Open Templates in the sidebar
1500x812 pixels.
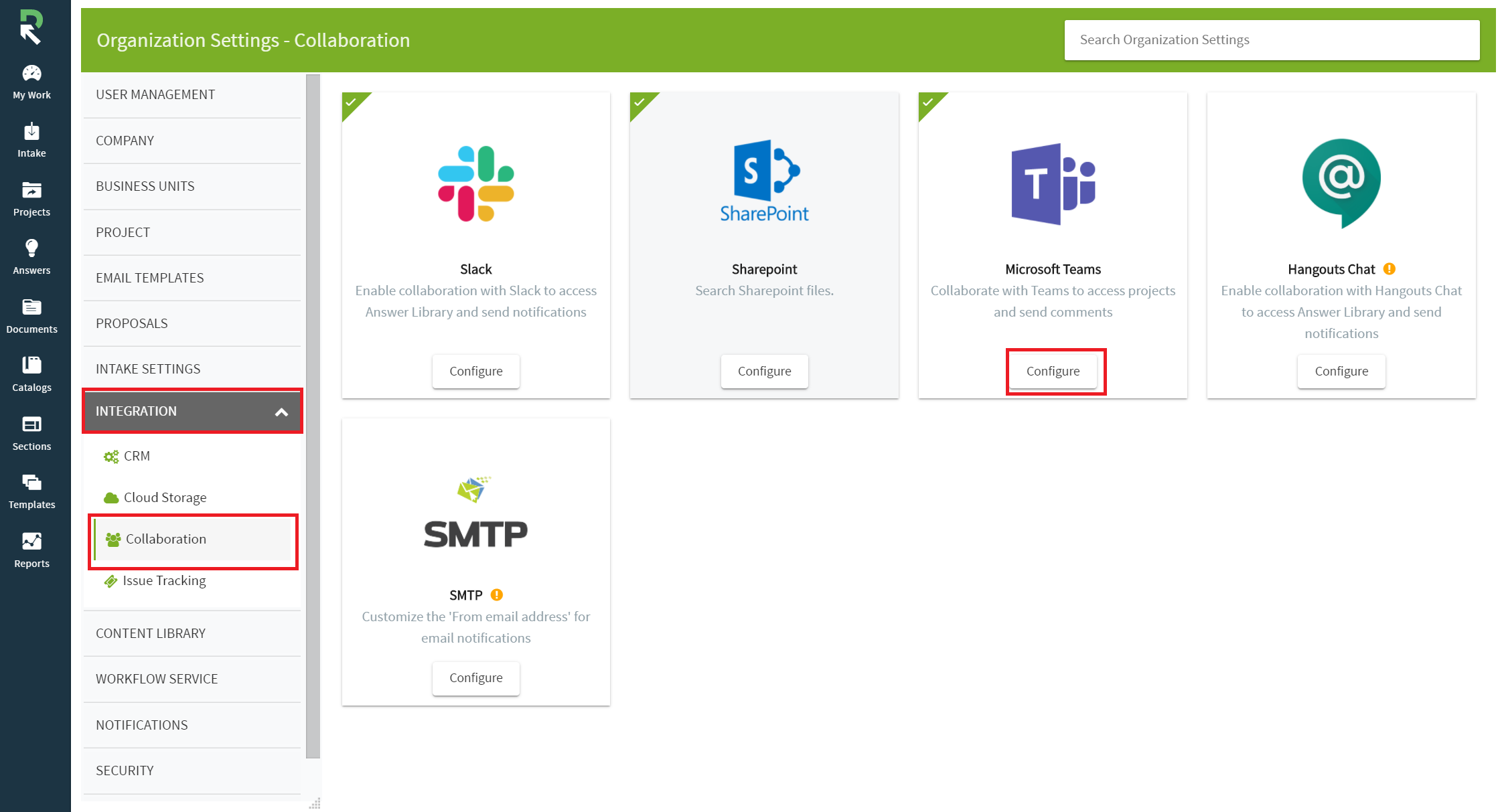[31, 491]
